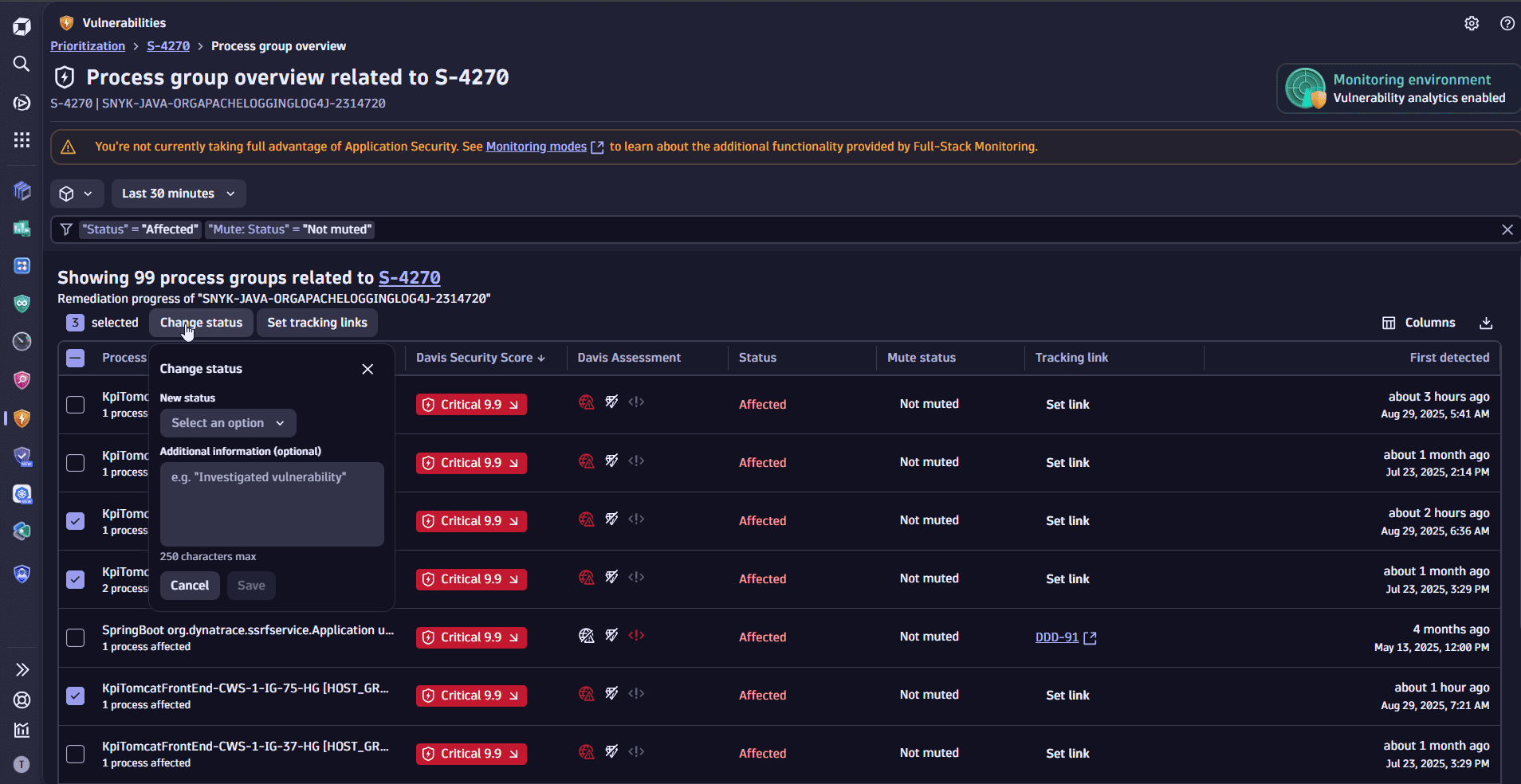The height and width of the screenshot is (784, 1521).
Task: Click the monitoring environment radar icon
Action: pos(1306,88)
